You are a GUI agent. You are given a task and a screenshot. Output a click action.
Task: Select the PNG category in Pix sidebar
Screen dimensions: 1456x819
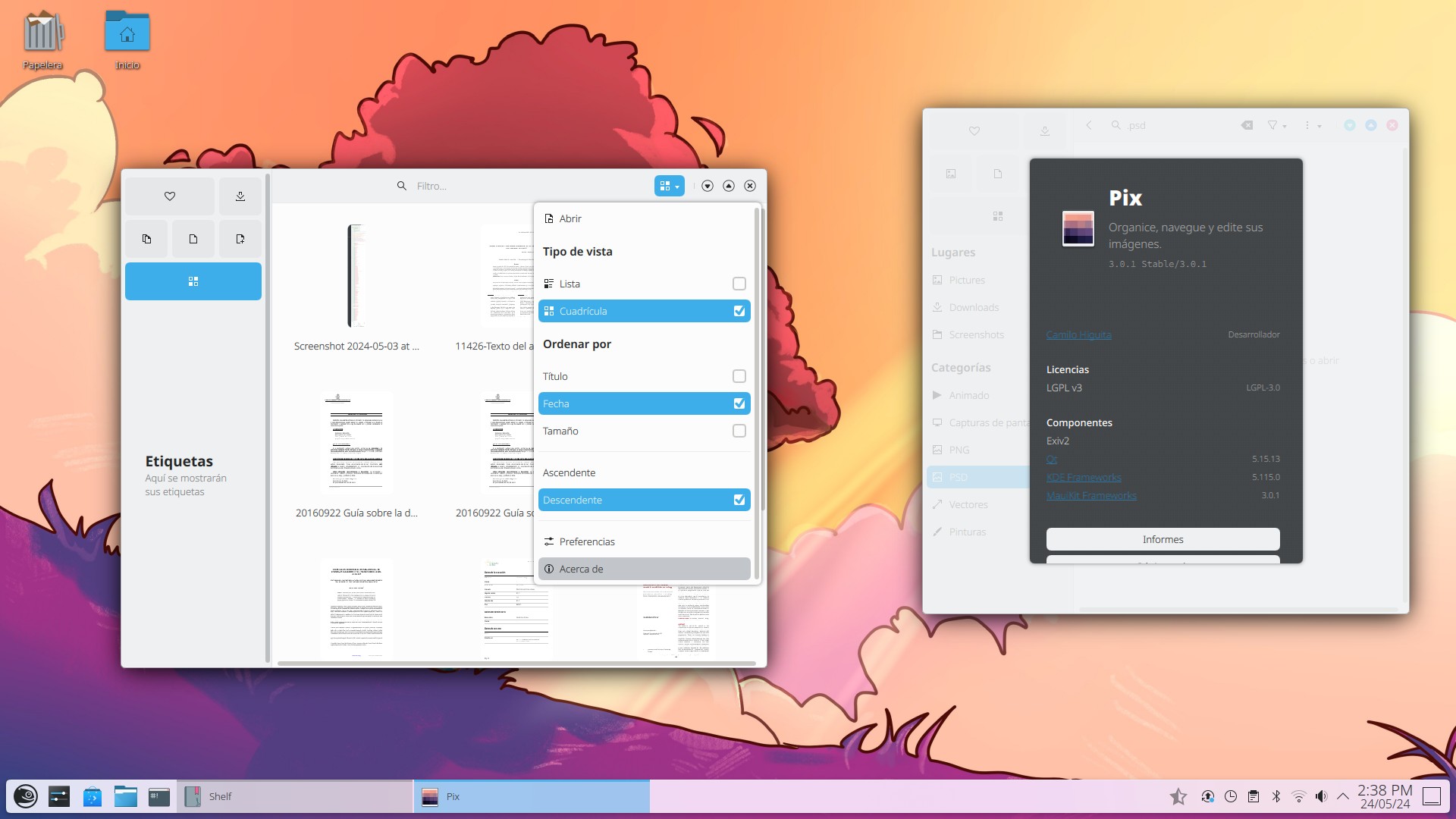[x=959, y=450]
